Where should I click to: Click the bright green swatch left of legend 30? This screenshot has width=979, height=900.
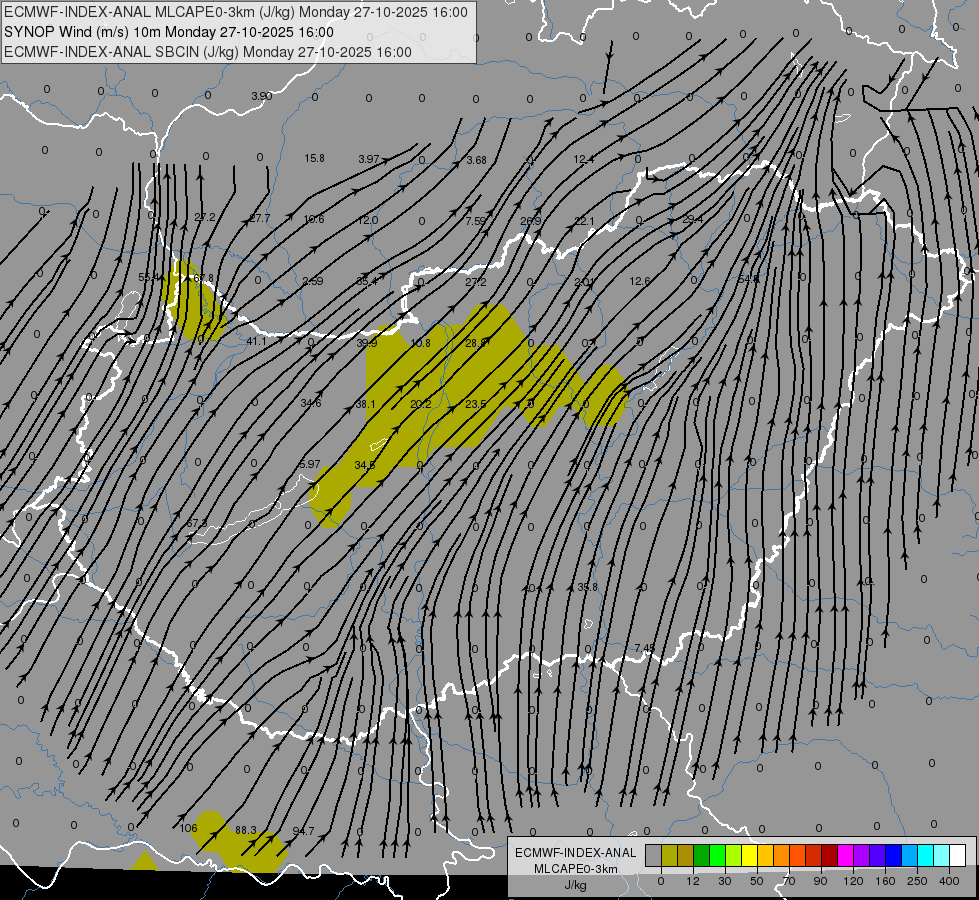tap(717, 856)
